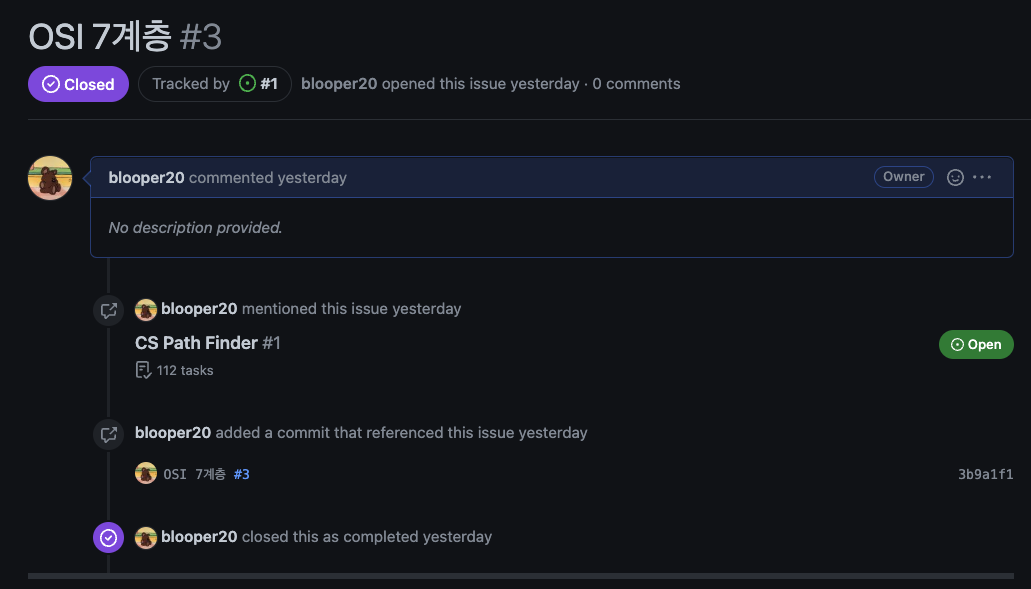This screenshot has width=1031, height=589.
Task: Click the commit author avatar beside OSI 7계층
Action: tap(146, 473)
